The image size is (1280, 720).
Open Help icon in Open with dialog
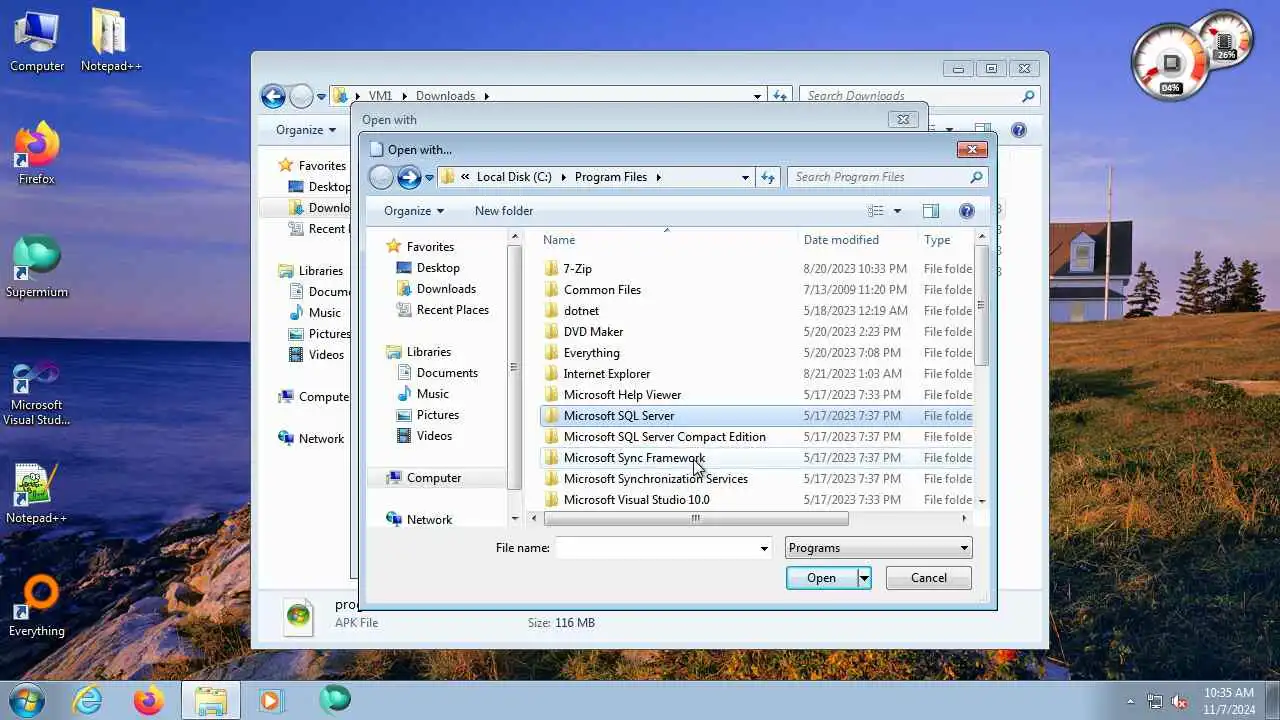point(967,211)
